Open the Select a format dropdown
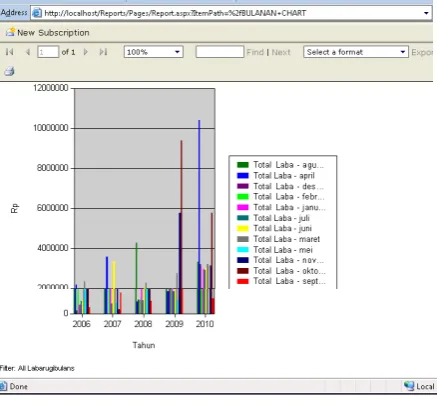437x406 pixels. [x=356, y=52]
